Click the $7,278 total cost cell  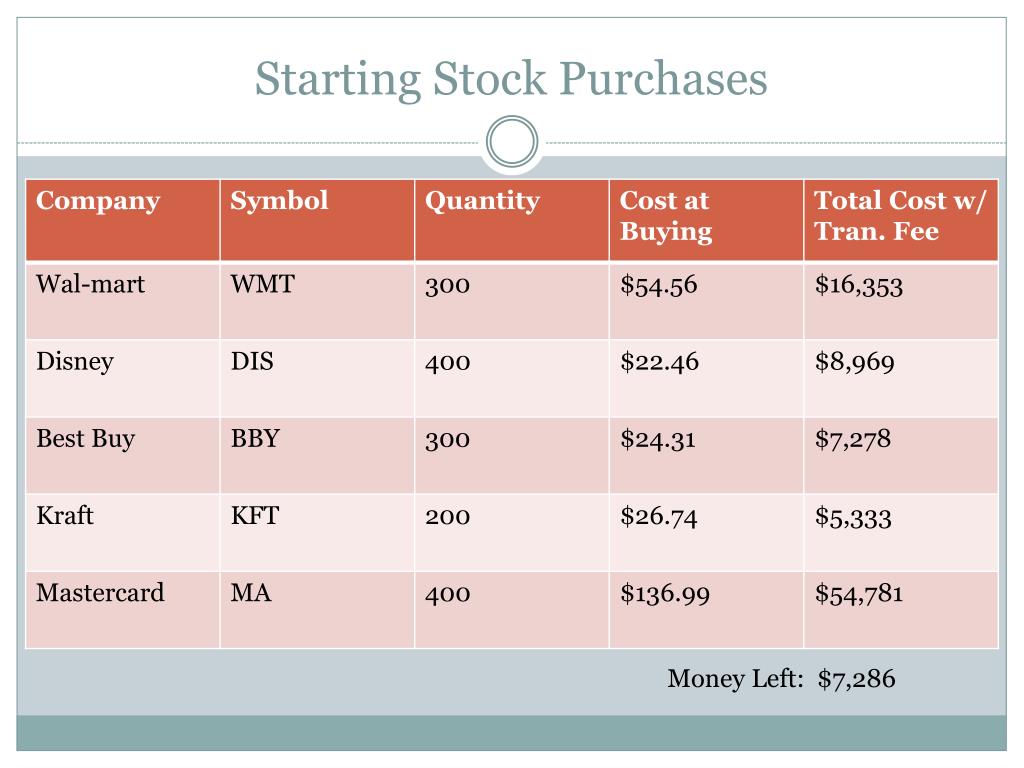pos(901,455)
